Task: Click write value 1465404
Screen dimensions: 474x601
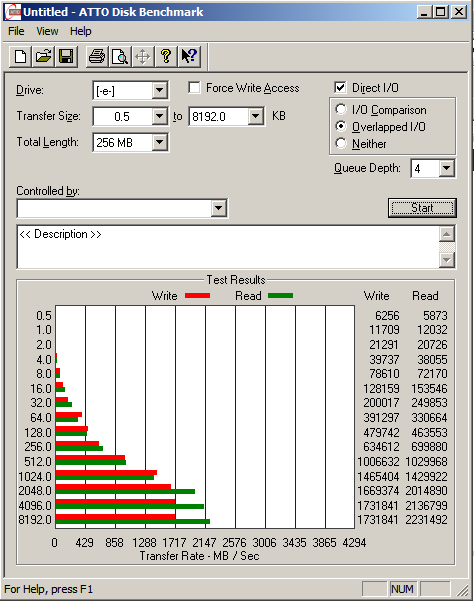Action: (378, 476)
